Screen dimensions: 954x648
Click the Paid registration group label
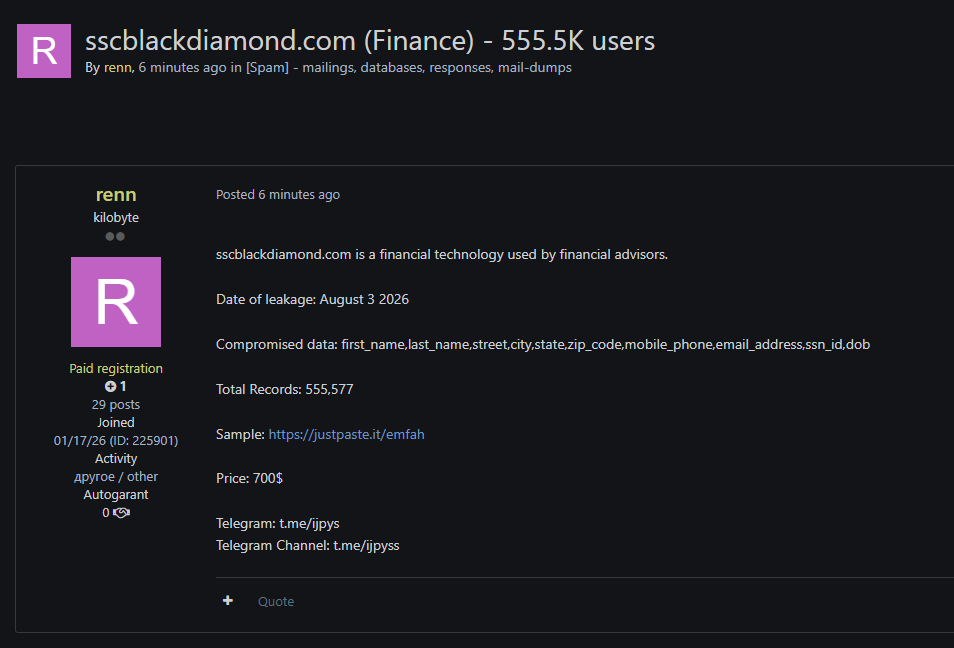116,369
